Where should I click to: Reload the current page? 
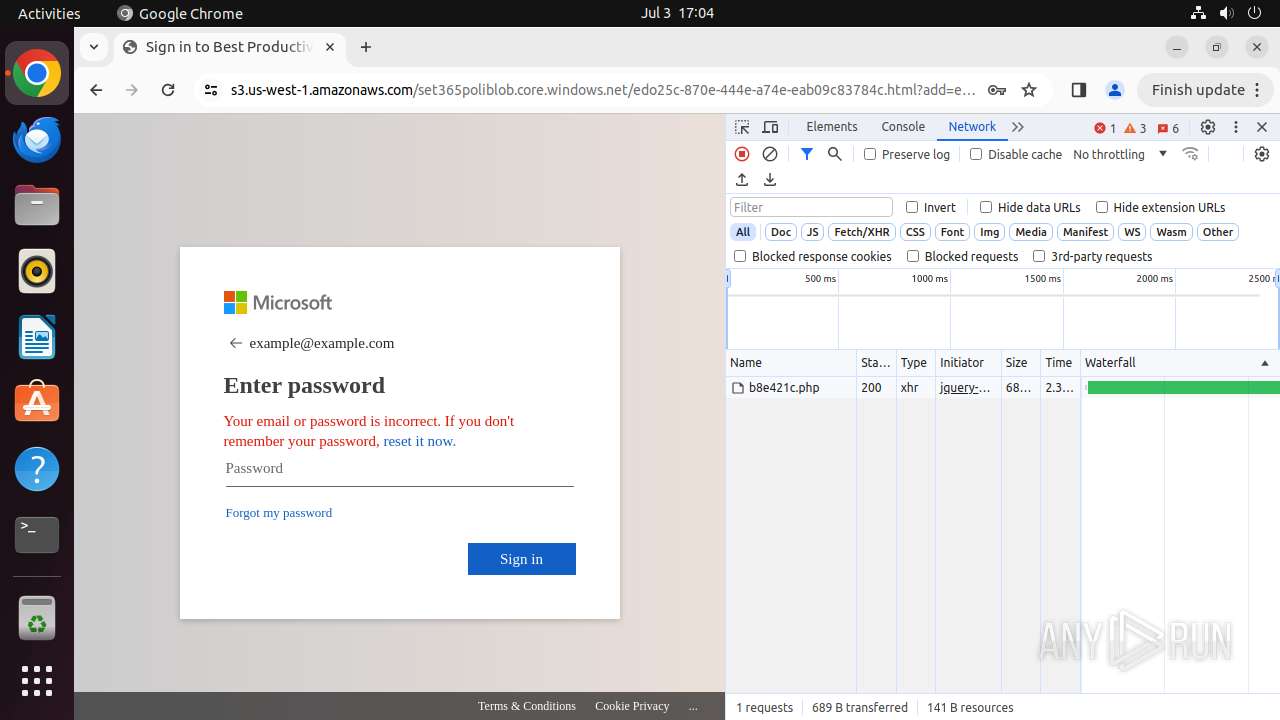coord(168,90)
